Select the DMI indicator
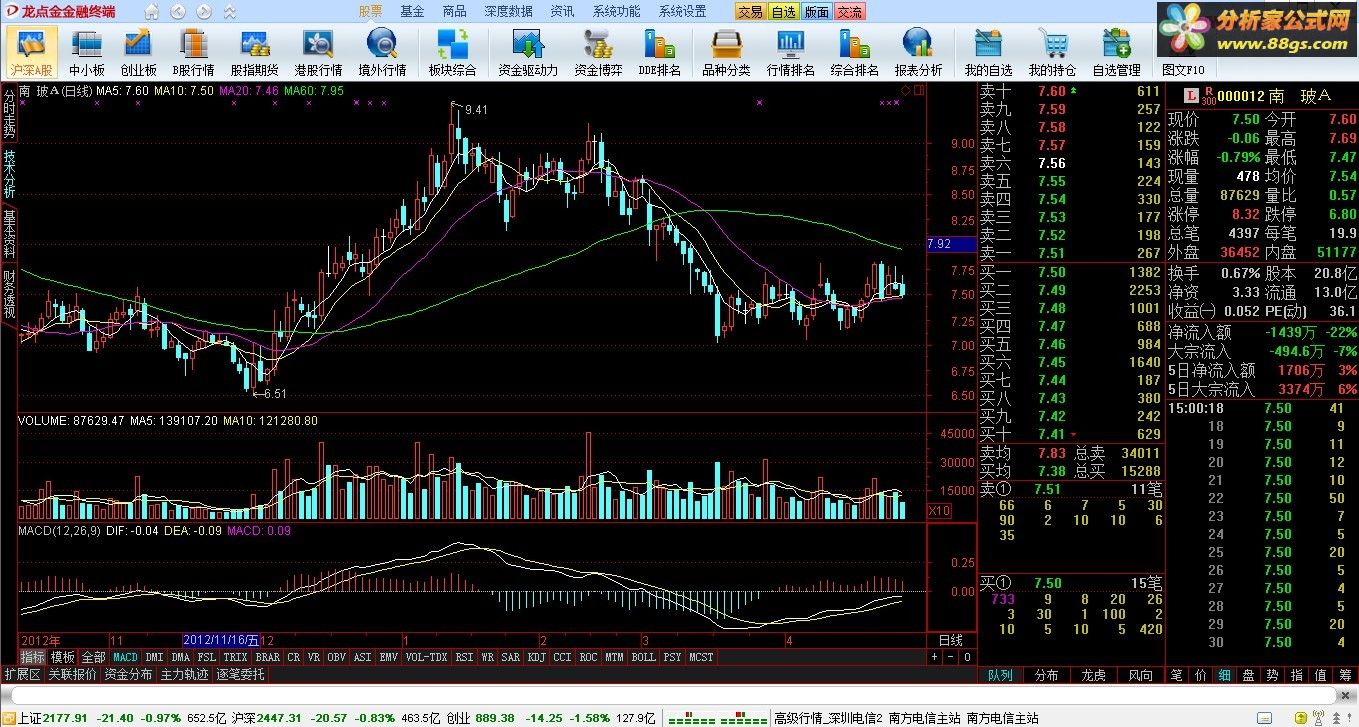This screenshot has width=1359, height=727. 154,657
